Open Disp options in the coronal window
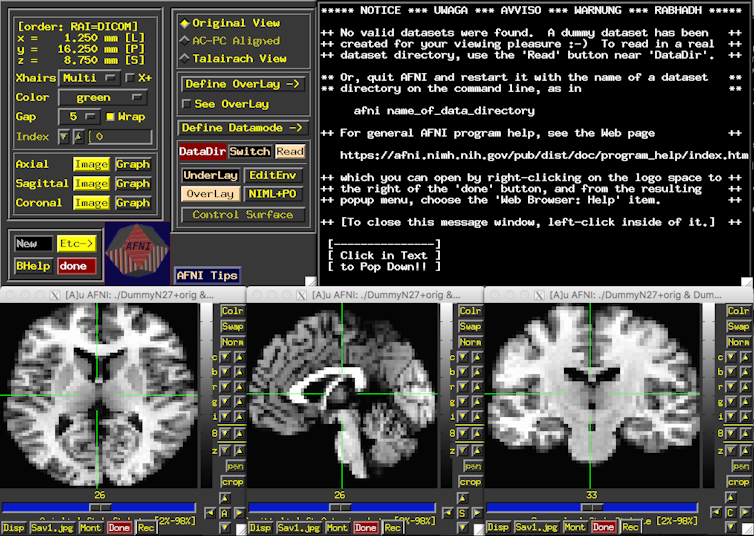The height and width of the screenshot is (536, 754). click(x=497, y=527)
